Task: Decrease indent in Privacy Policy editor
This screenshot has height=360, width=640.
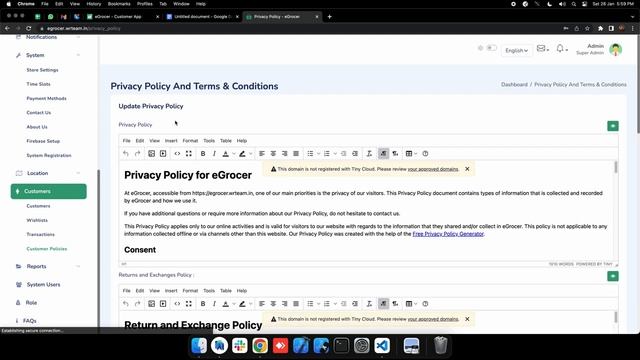Action: pyautogui.click(x=344, y=153)
